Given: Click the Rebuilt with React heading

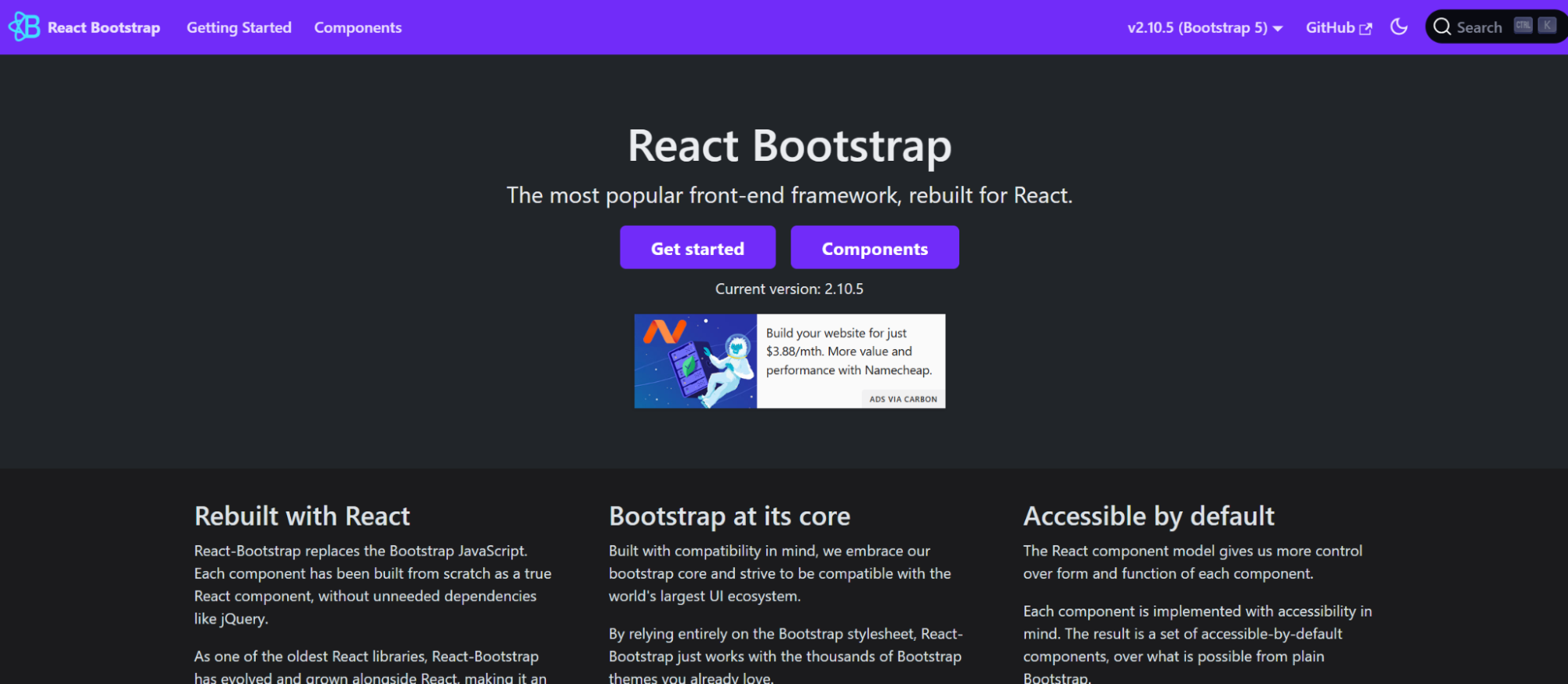Looking at the screenshot, I should point(302,516).
